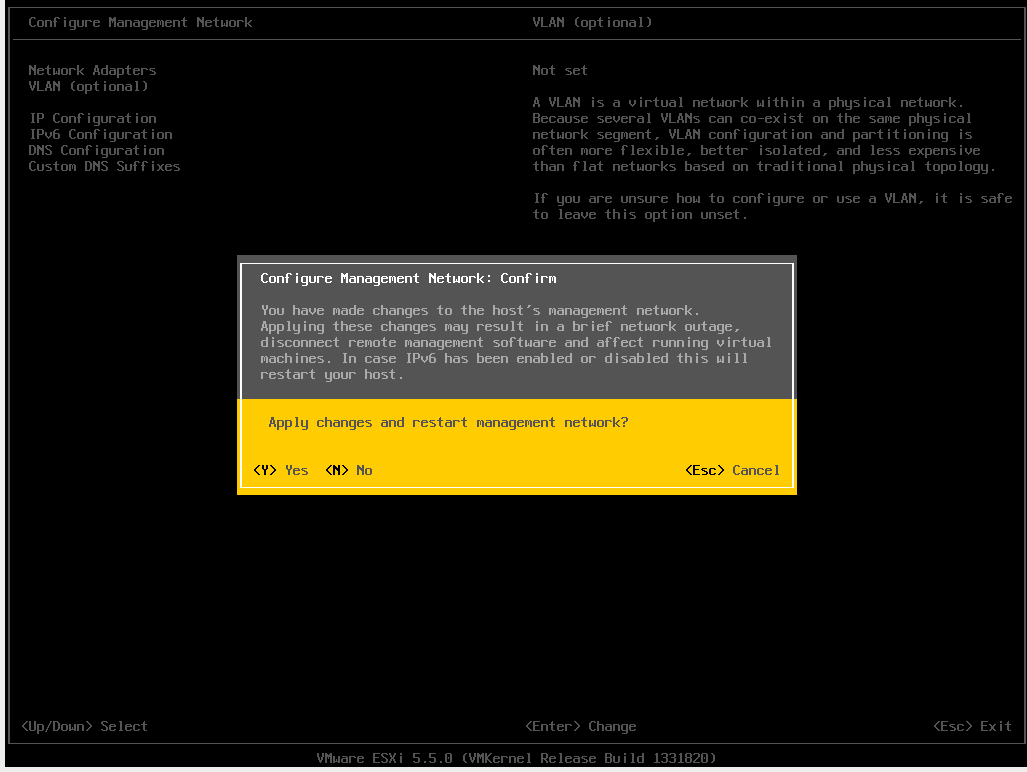This screenshot has height=772, width=1027.
Task: Click the 'Configure Management Network: Confirm' dialog title
Action: [x=408, y=278]
